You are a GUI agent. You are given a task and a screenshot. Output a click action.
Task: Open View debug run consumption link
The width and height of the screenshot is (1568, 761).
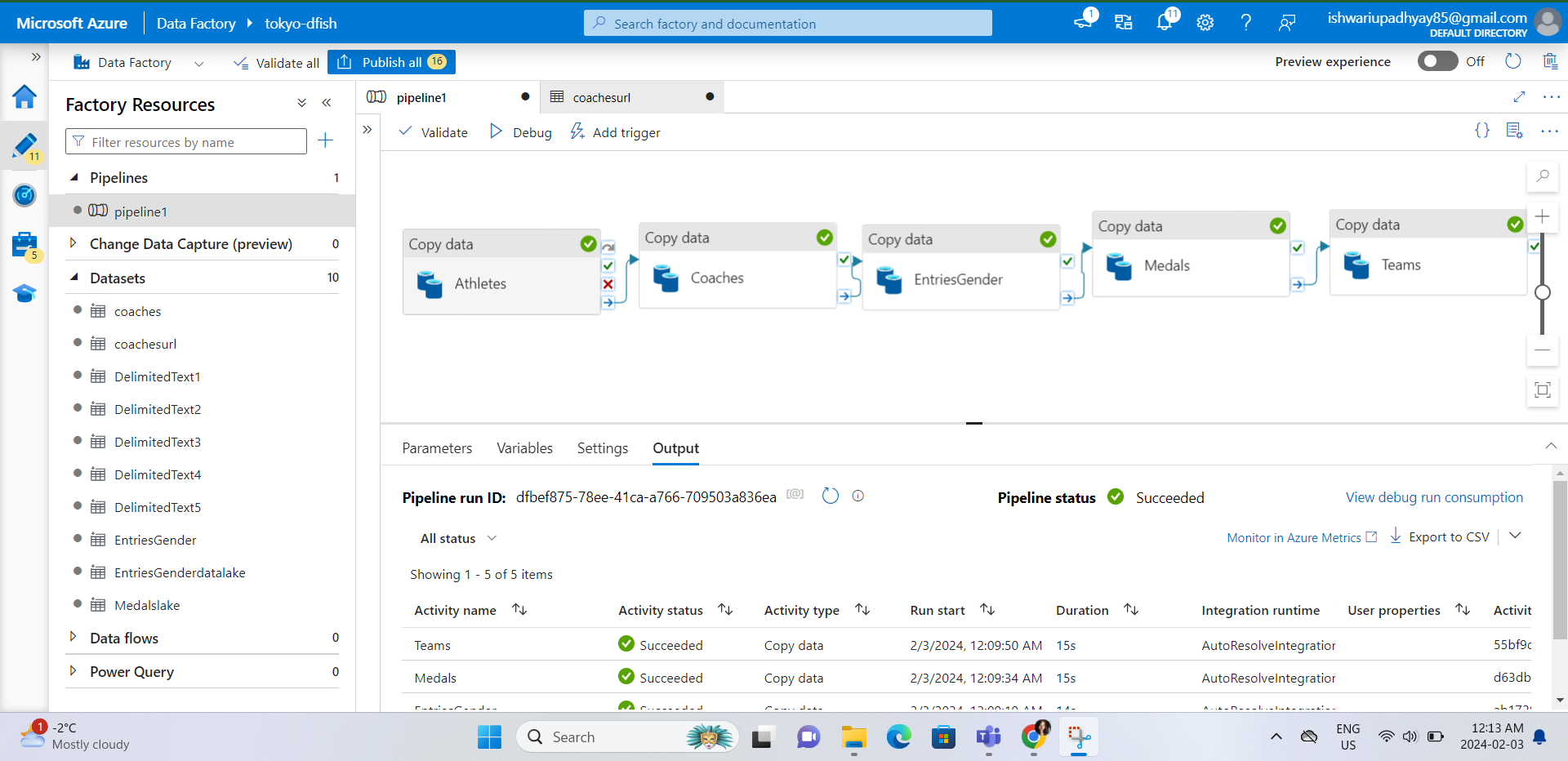1434,497
